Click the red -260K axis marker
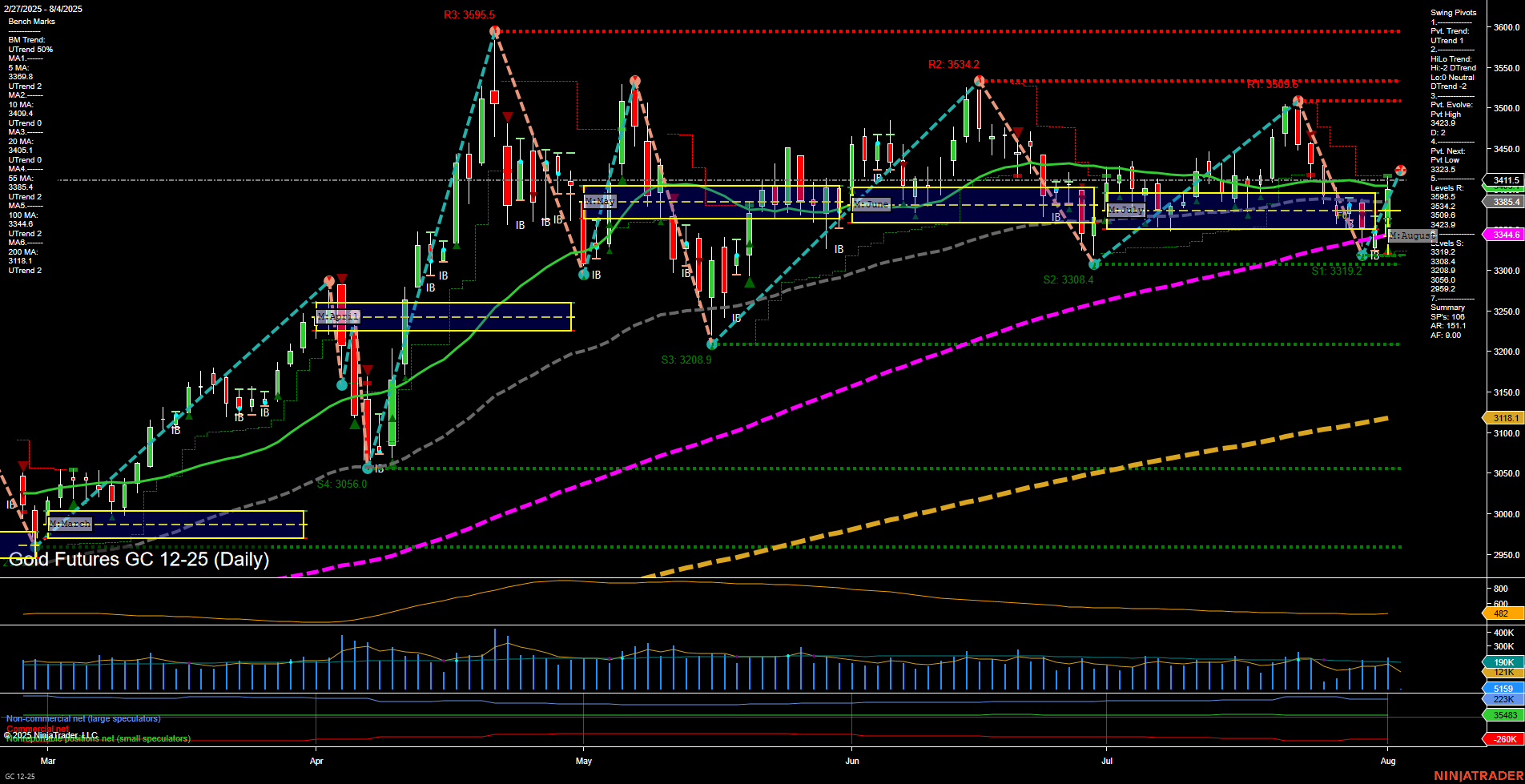This screenshot has height=784, width=1525. (1503, 739)
